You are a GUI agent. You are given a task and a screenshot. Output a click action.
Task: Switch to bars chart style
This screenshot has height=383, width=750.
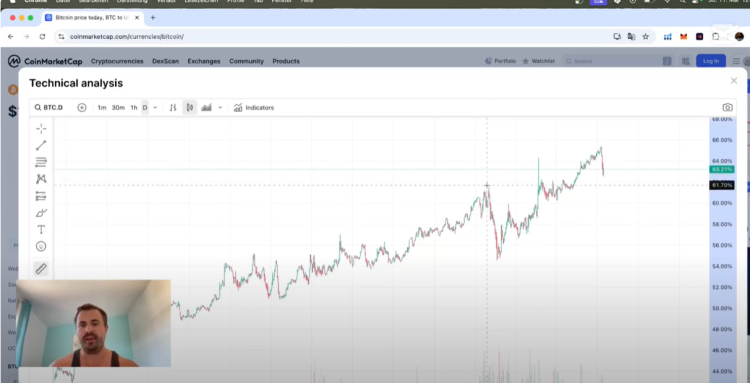tap(173, 108)
